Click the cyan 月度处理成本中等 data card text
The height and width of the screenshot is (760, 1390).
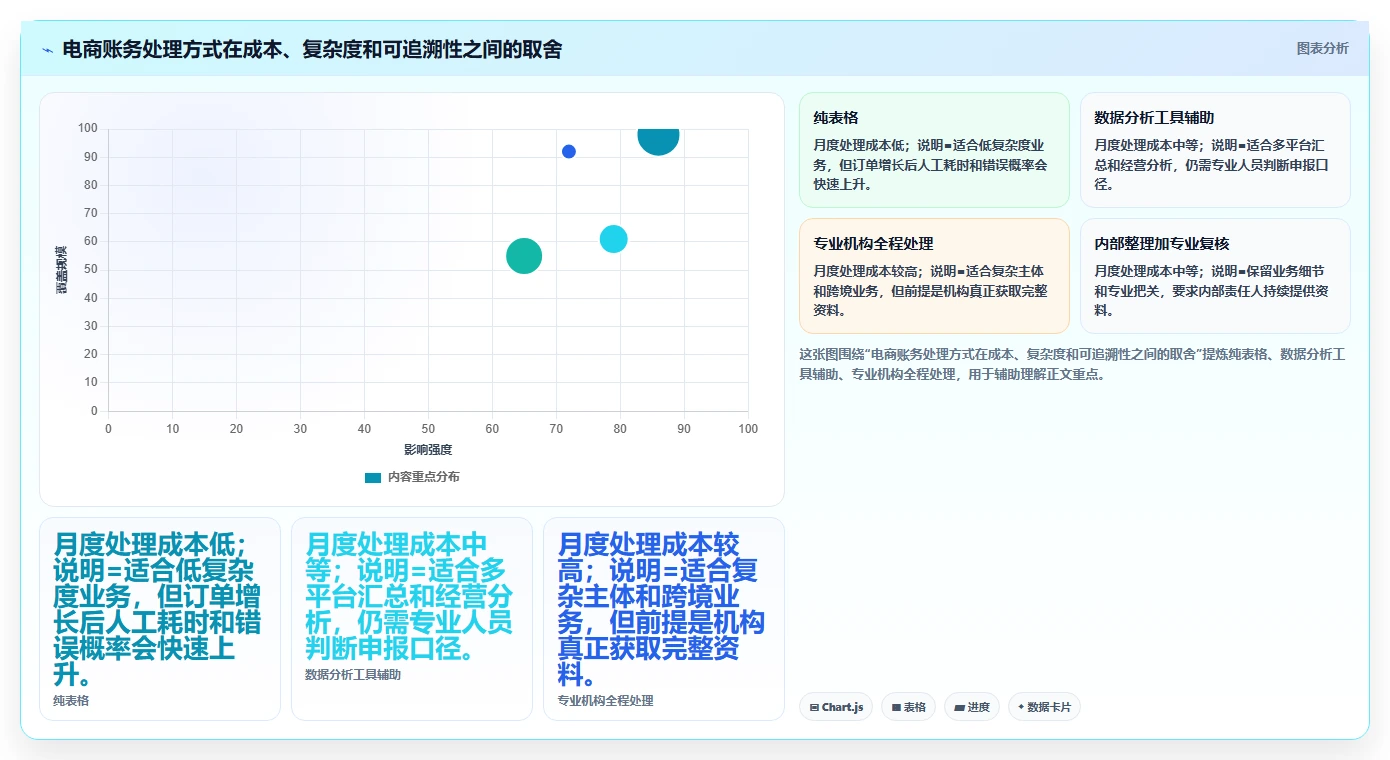point(409,597)
